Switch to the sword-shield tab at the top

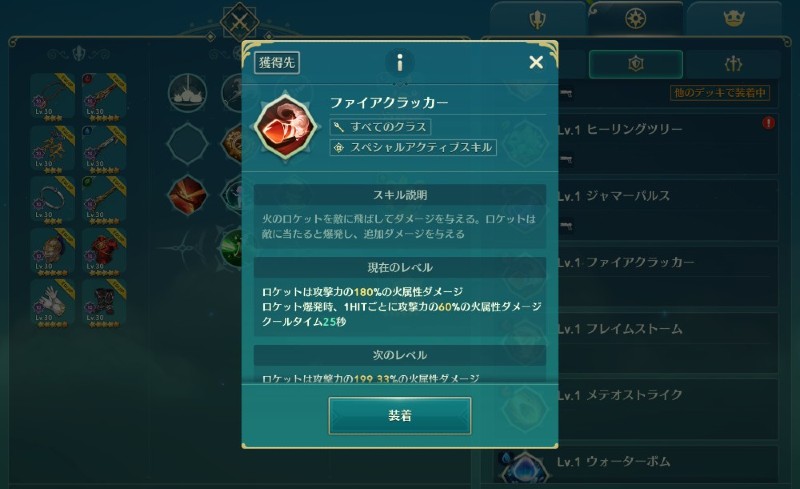[538, 19]
